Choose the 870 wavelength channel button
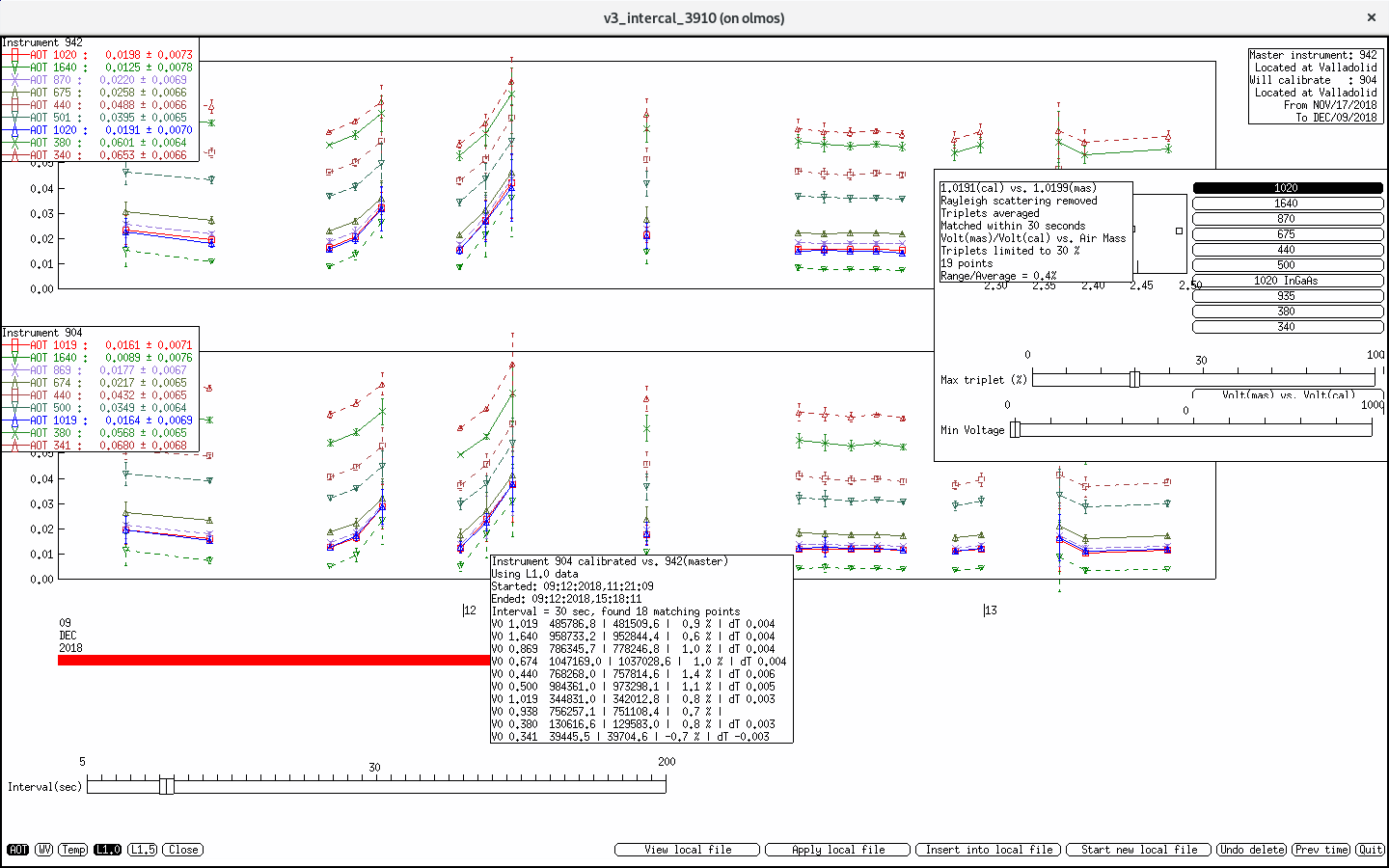Image resolution: width=1389 pixels, height=868 pixels. coord(1288,219)
